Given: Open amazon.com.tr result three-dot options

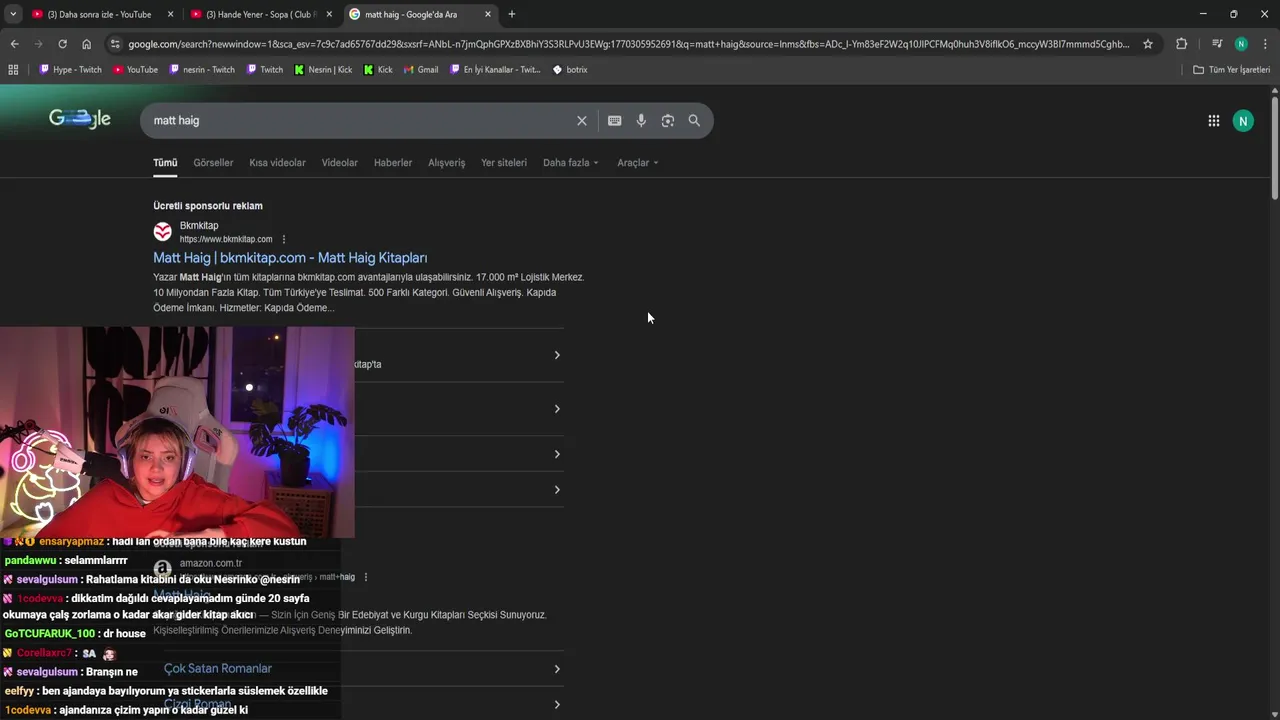Looking at the screenshot, I should (x=366, y=577).
